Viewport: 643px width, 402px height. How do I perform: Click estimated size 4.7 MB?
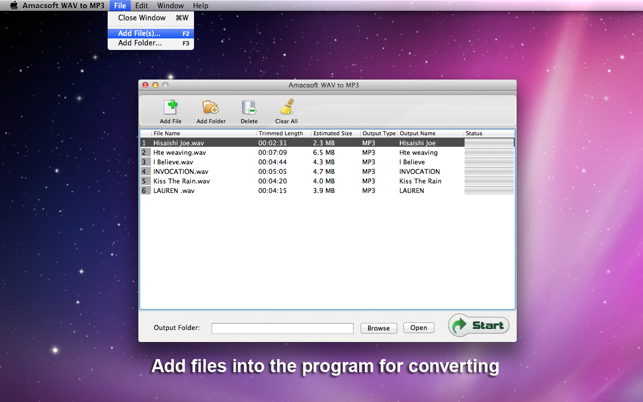click(x=324, y=171)
